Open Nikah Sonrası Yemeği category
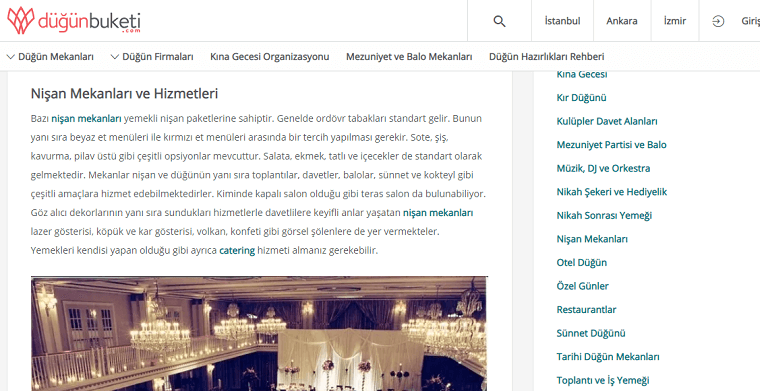The height and width of the screenshot is (391, 760). point(604,216)
